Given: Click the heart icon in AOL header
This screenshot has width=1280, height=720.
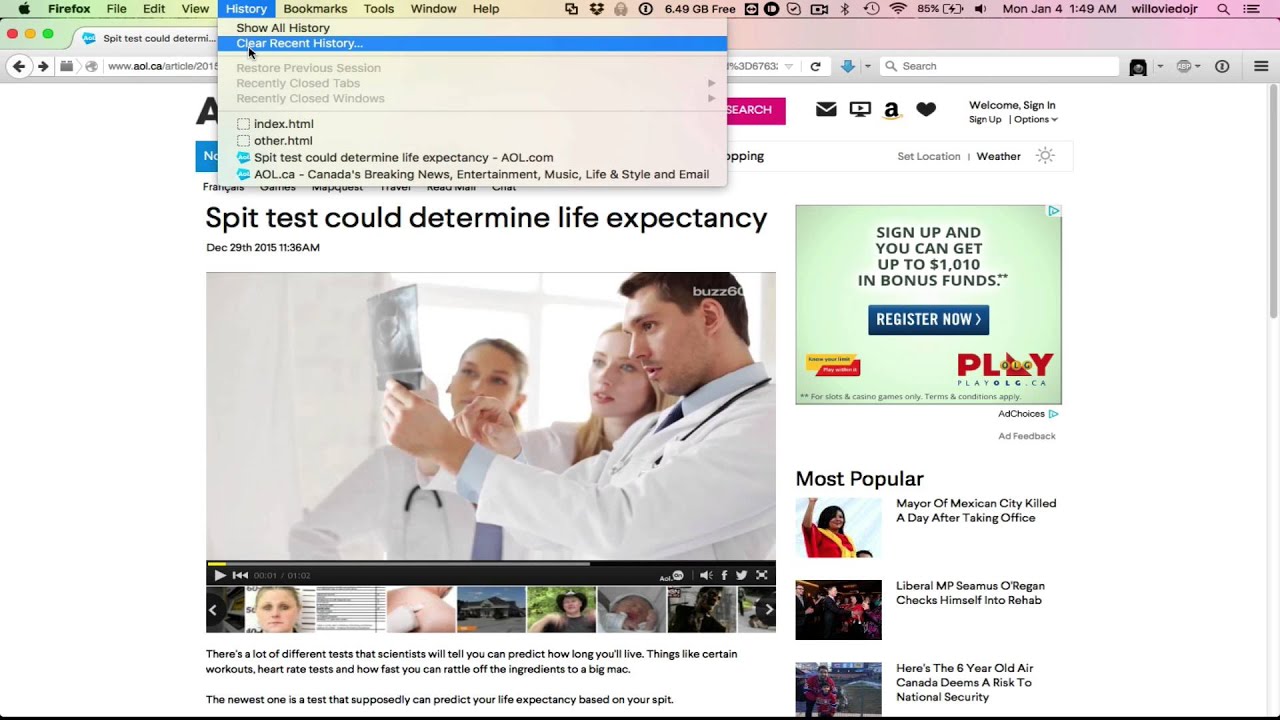Looking at the screenshot, I should pyautogui.click(x=926, y=109).
